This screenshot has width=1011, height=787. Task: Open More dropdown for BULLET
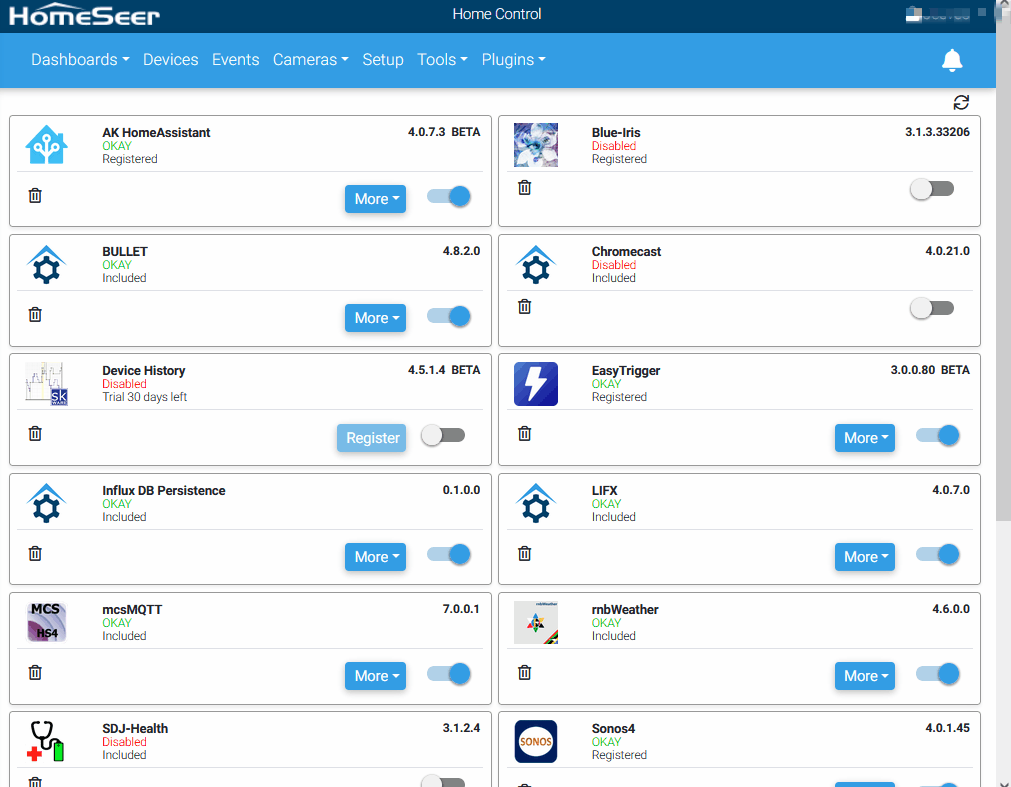point(375,318)
